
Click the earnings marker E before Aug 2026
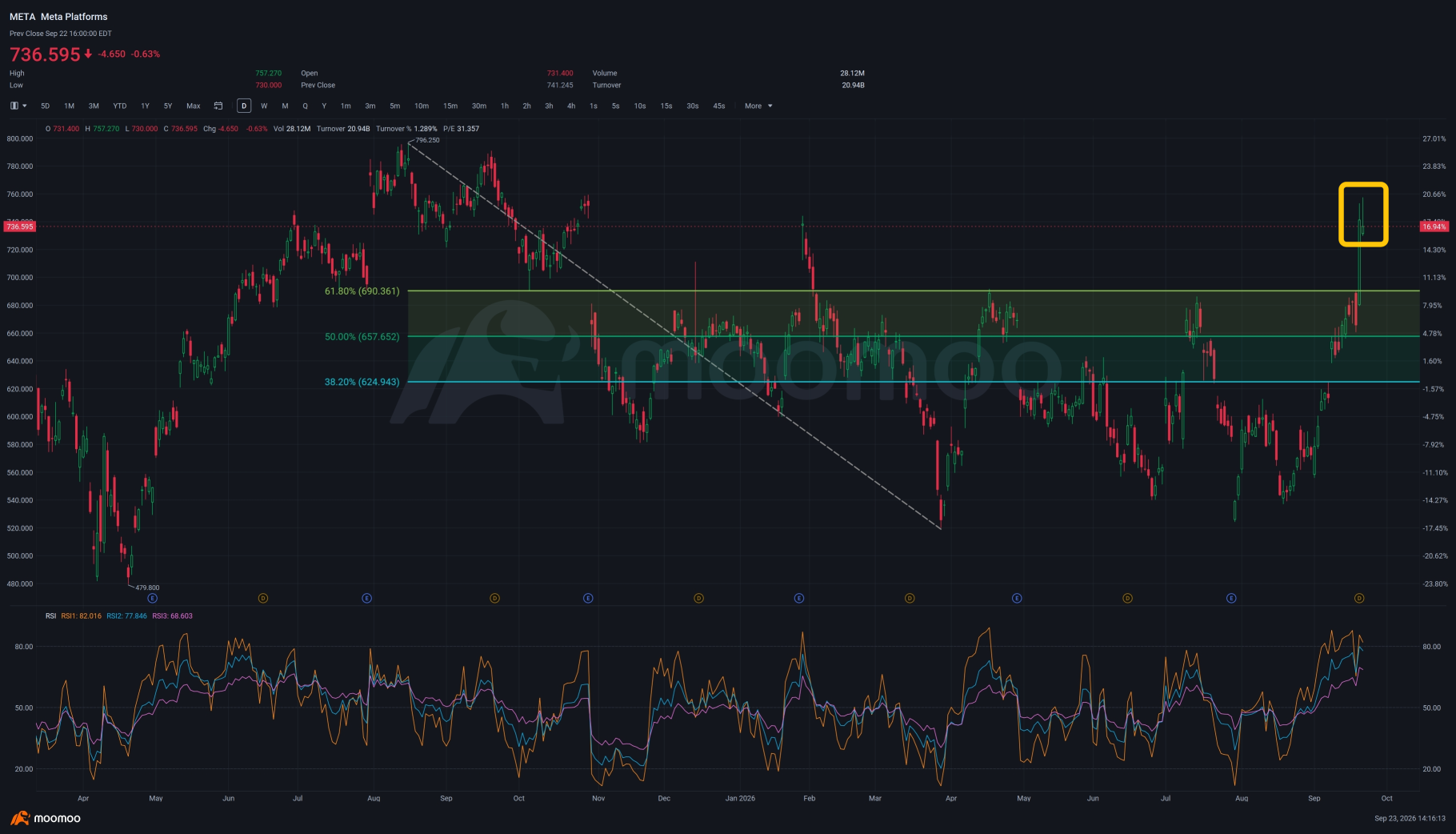click(x=1231, y=598)
